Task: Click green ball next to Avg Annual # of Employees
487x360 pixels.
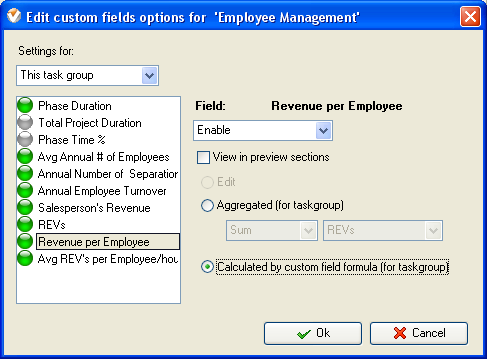Action: click(25, 156)
